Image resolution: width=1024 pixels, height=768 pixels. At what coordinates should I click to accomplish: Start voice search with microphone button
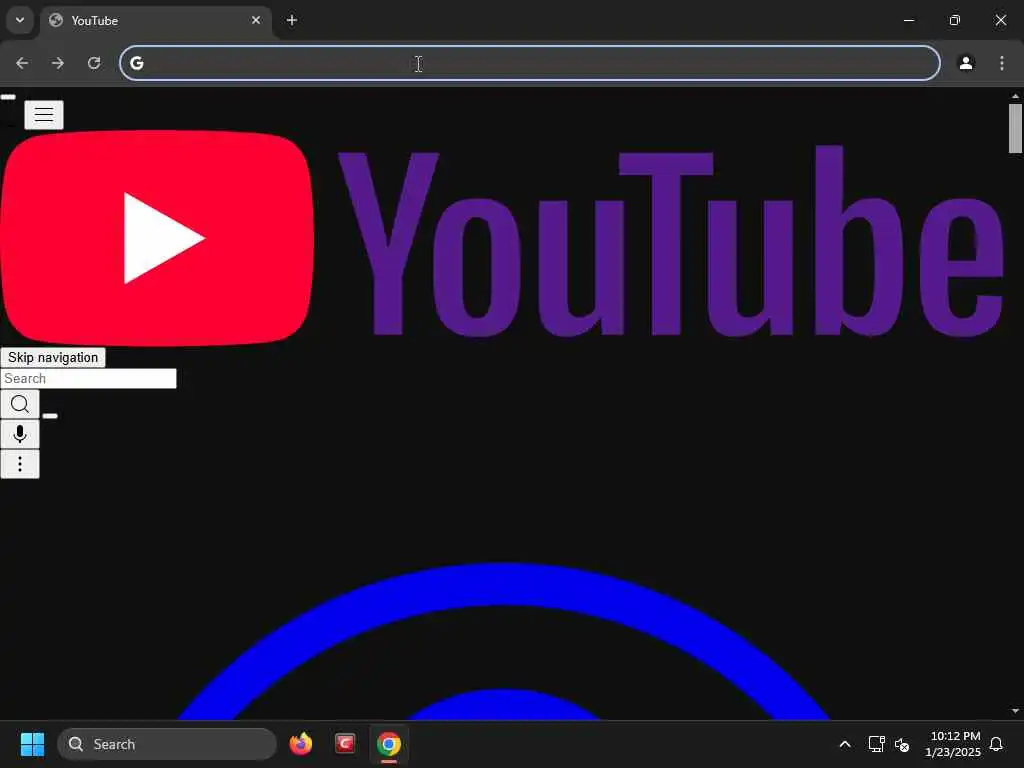click(x=20, y=434)
